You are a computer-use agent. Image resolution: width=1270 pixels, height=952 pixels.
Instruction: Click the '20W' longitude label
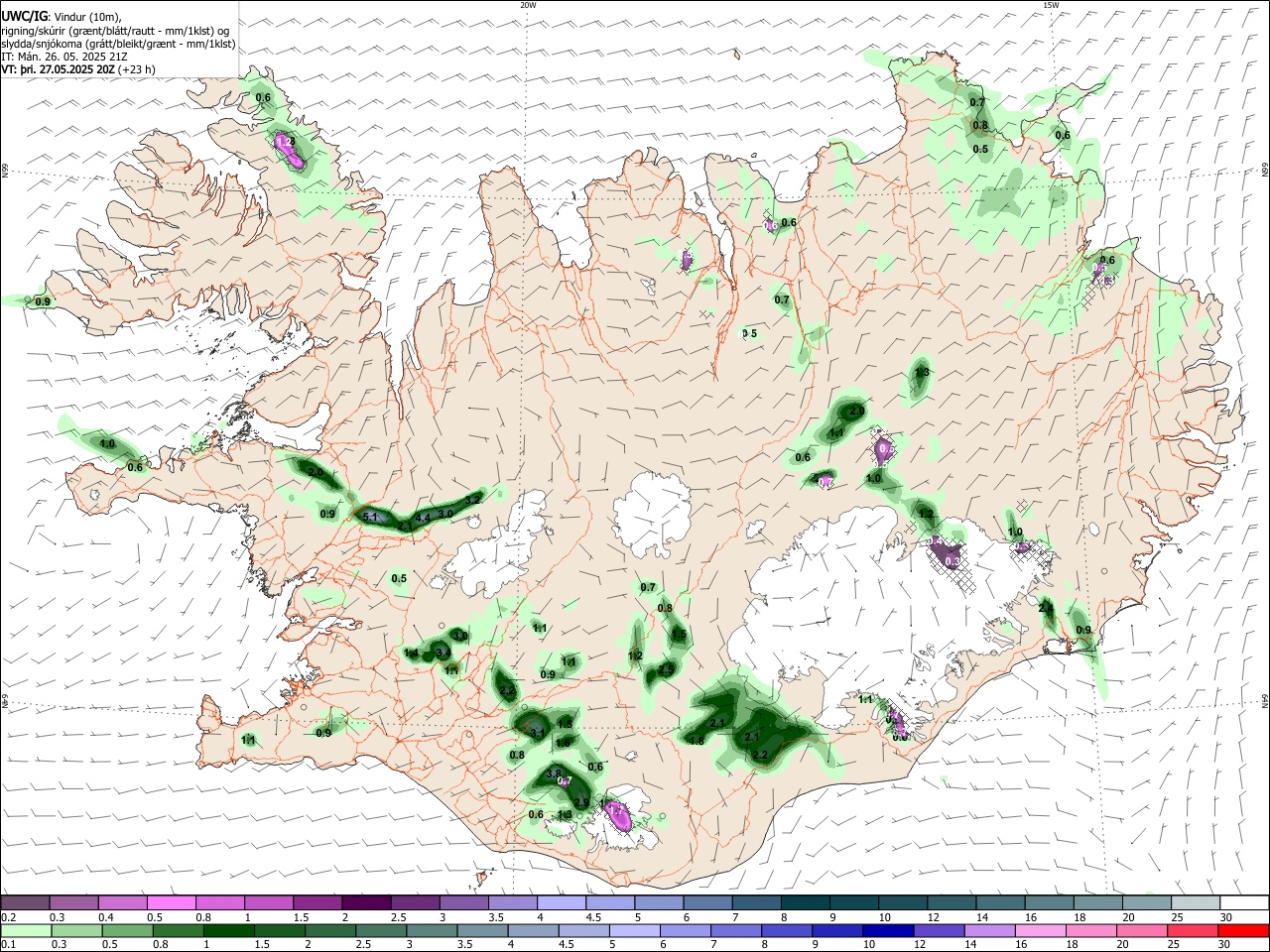click(x=529, y=5)
